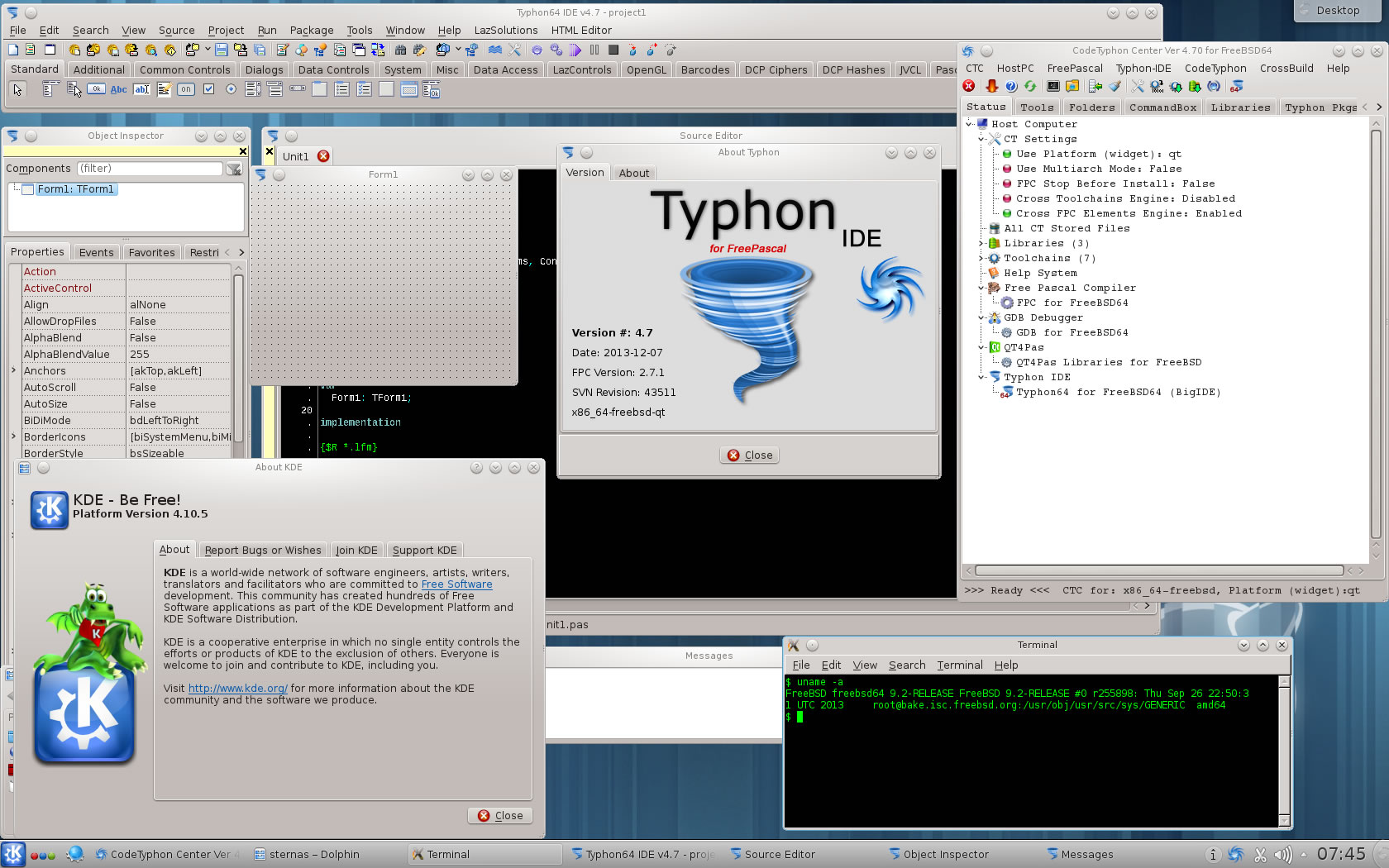Image resolution: width=1389 pixels, height=868 pixels.
Task: Click the brush clean icon in CodeTyphon Center
Action: tap(1115, 86)
